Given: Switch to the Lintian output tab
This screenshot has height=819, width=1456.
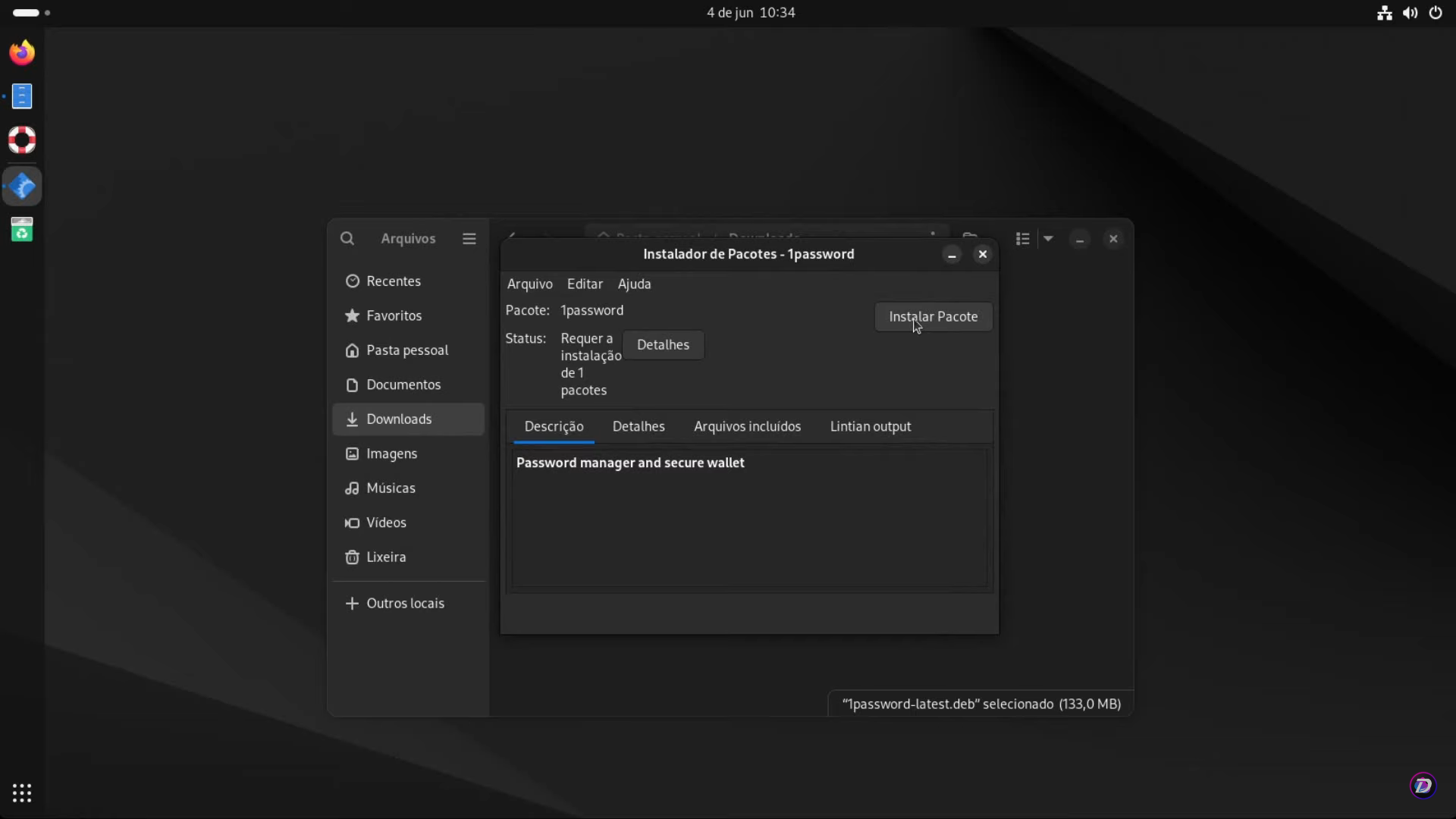Looking at the screenshot, I should tap(870, 426).
